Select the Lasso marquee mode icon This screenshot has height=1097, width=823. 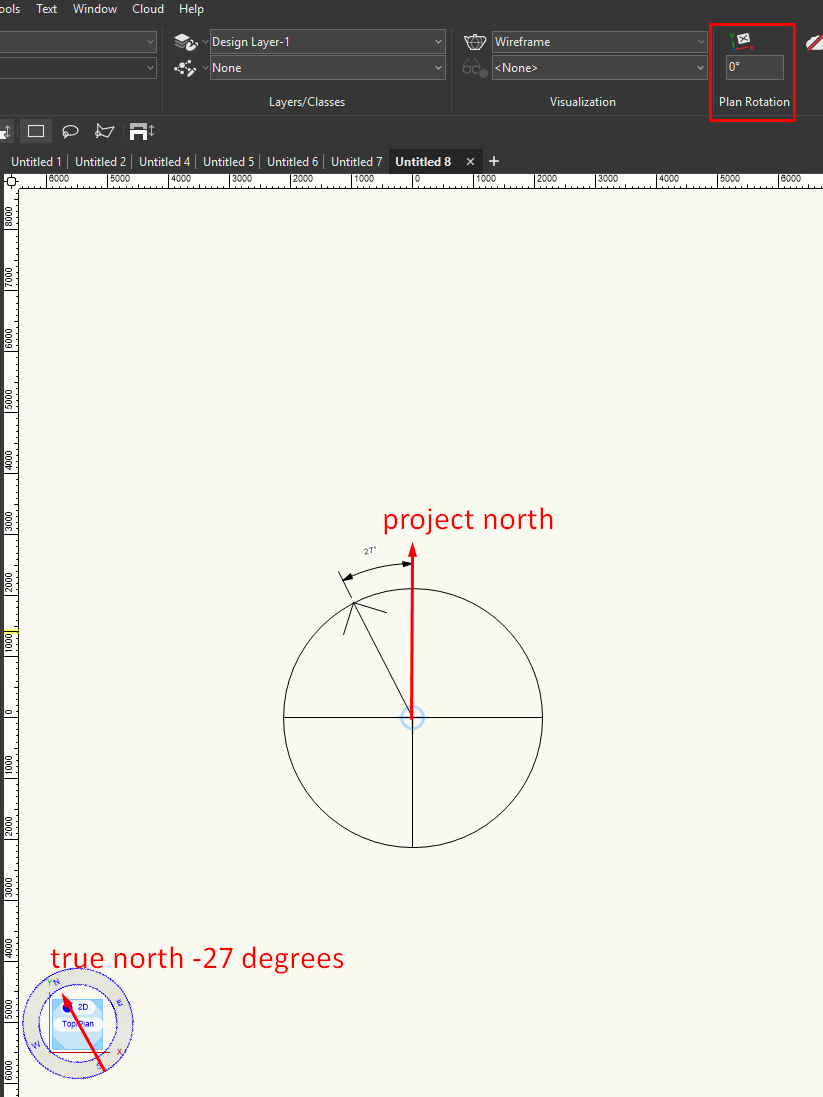click(x=70, y=131)
